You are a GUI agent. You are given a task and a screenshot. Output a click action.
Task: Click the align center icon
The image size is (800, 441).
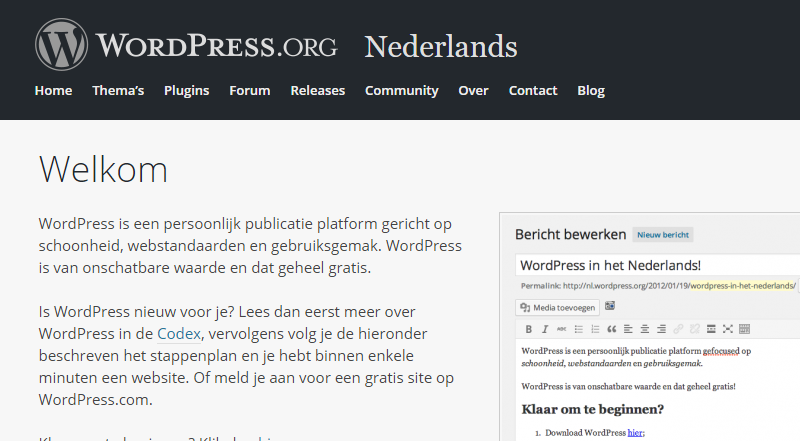click(x=645, y=329)
